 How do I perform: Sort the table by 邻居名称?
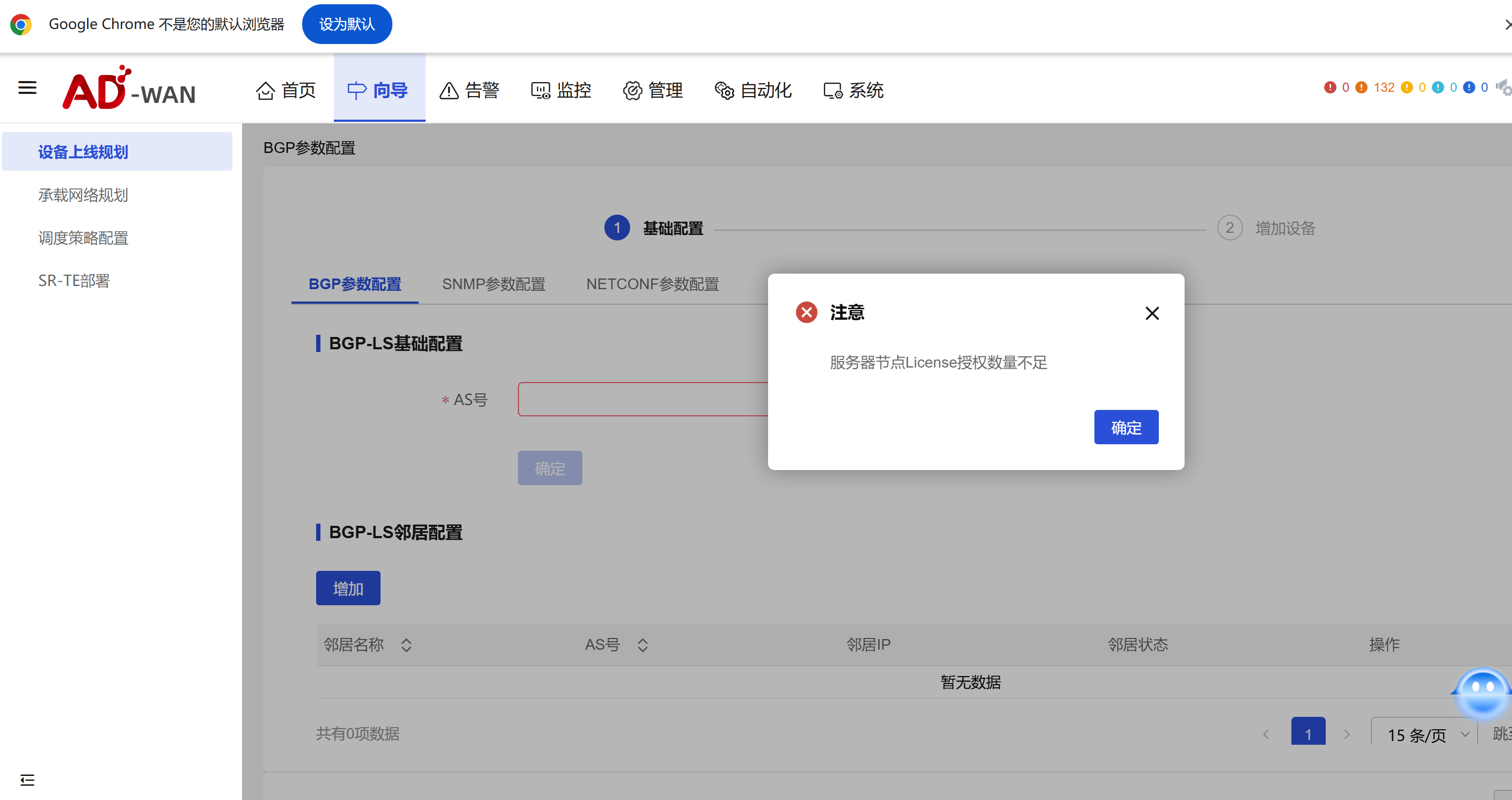click(406, 645)
